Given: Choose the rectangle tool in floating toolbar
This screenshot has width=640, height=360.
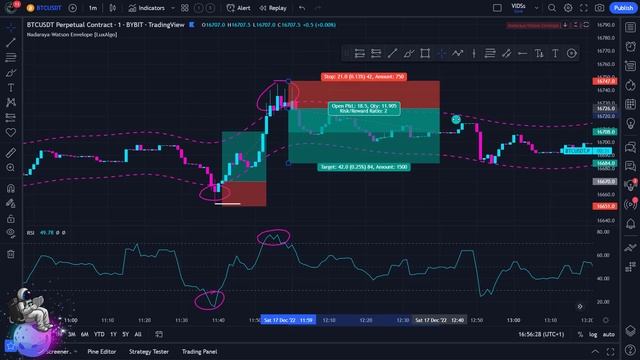Looking at the screenshot, I should coord(425,53).
